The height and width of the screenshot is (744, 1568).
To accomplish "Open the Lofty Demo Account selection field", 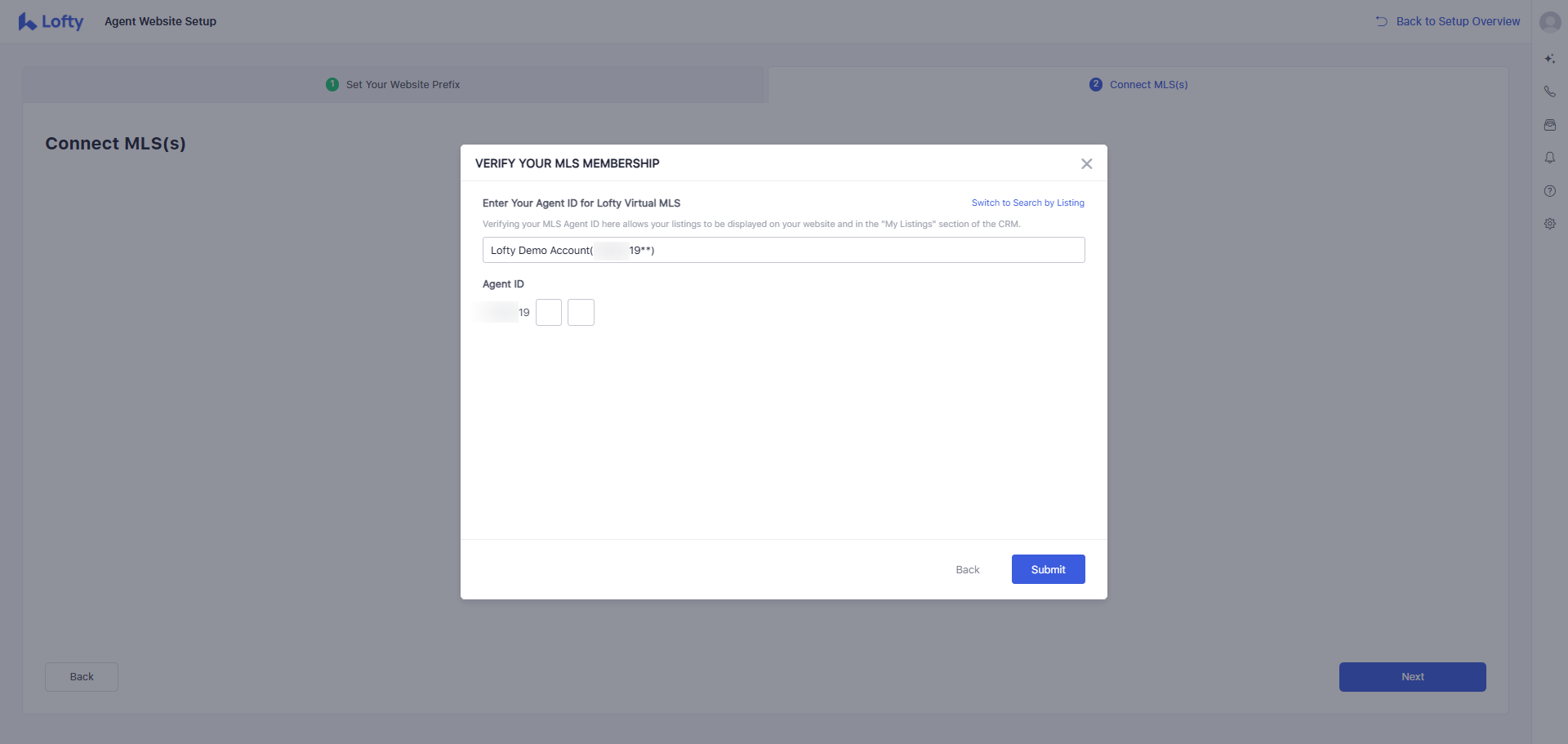I will [x=783, y=250].
